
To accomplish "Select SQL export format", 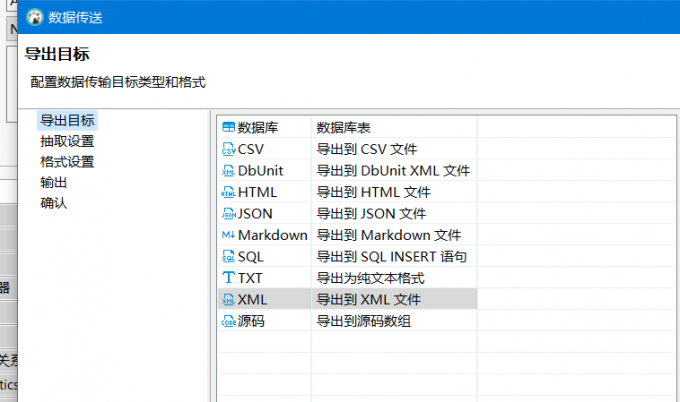I will coord(250,256).
